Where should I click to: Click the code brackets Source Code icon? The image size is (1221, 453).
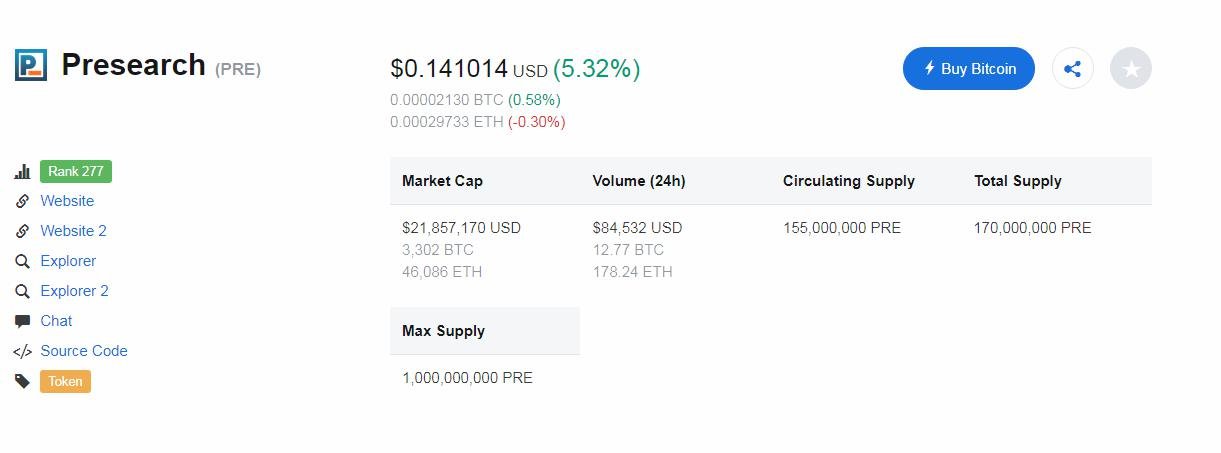pos(22,351)
